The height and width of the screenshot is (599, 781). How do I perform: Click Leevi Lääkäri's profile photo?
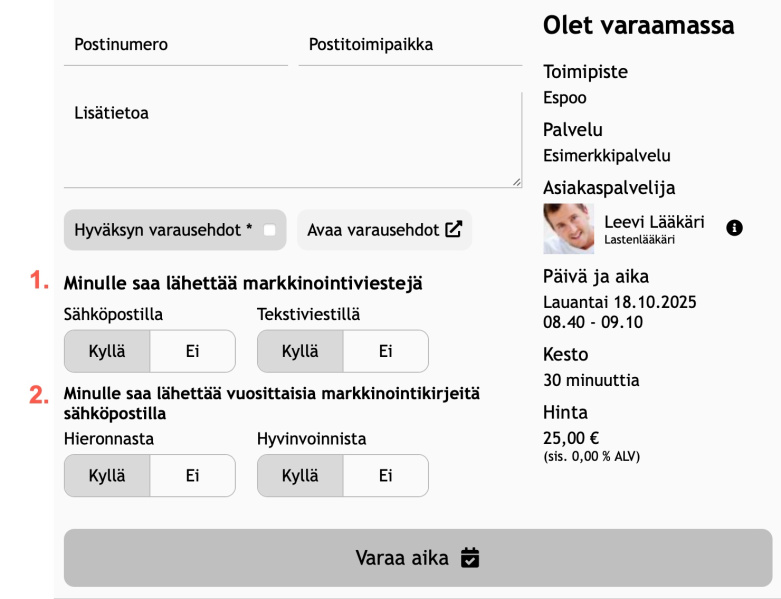tap(568, 228)
